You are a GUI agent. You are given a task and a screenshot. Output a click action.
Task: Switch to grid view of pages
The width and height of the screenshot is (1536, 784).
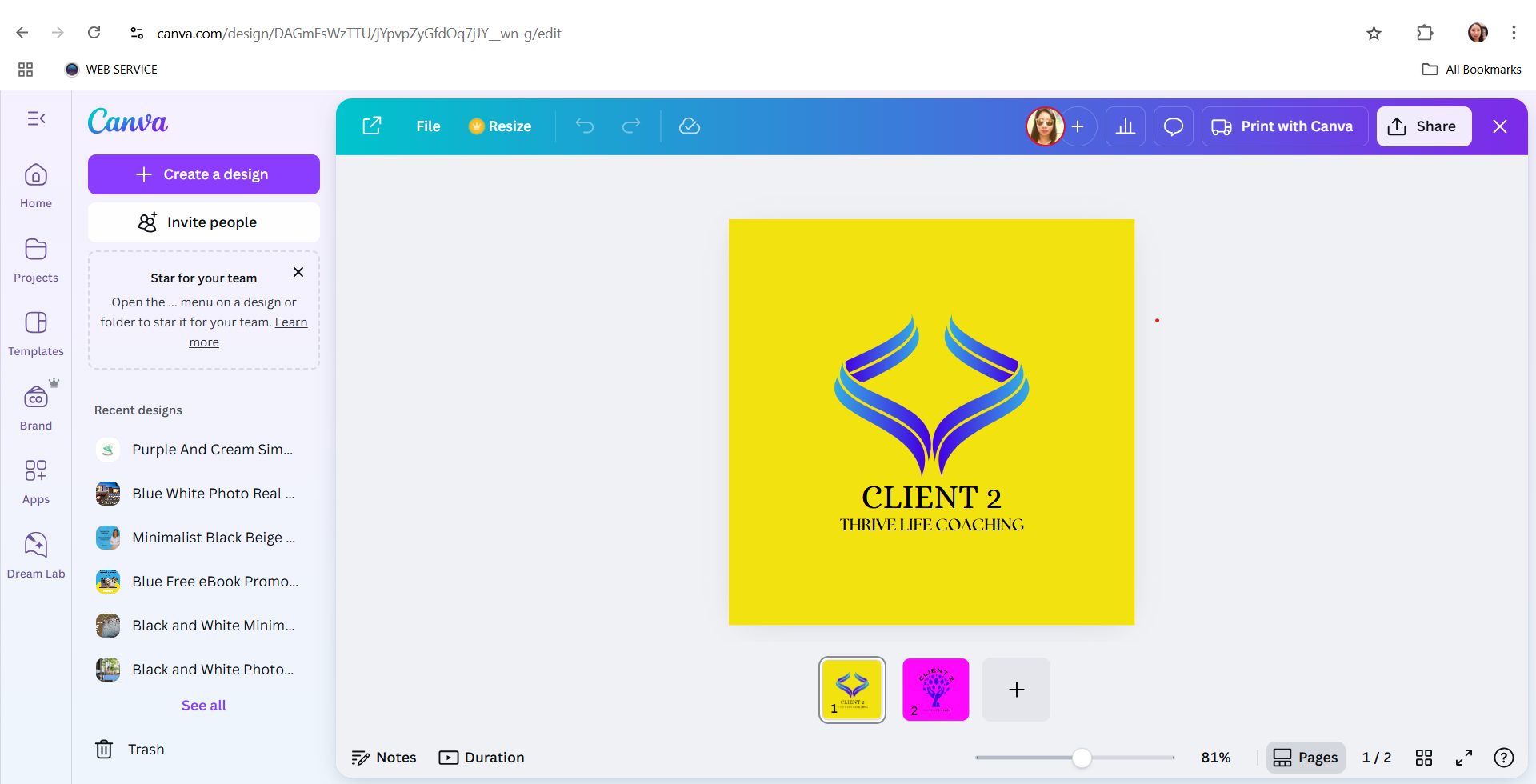[x=1424, y=758]
